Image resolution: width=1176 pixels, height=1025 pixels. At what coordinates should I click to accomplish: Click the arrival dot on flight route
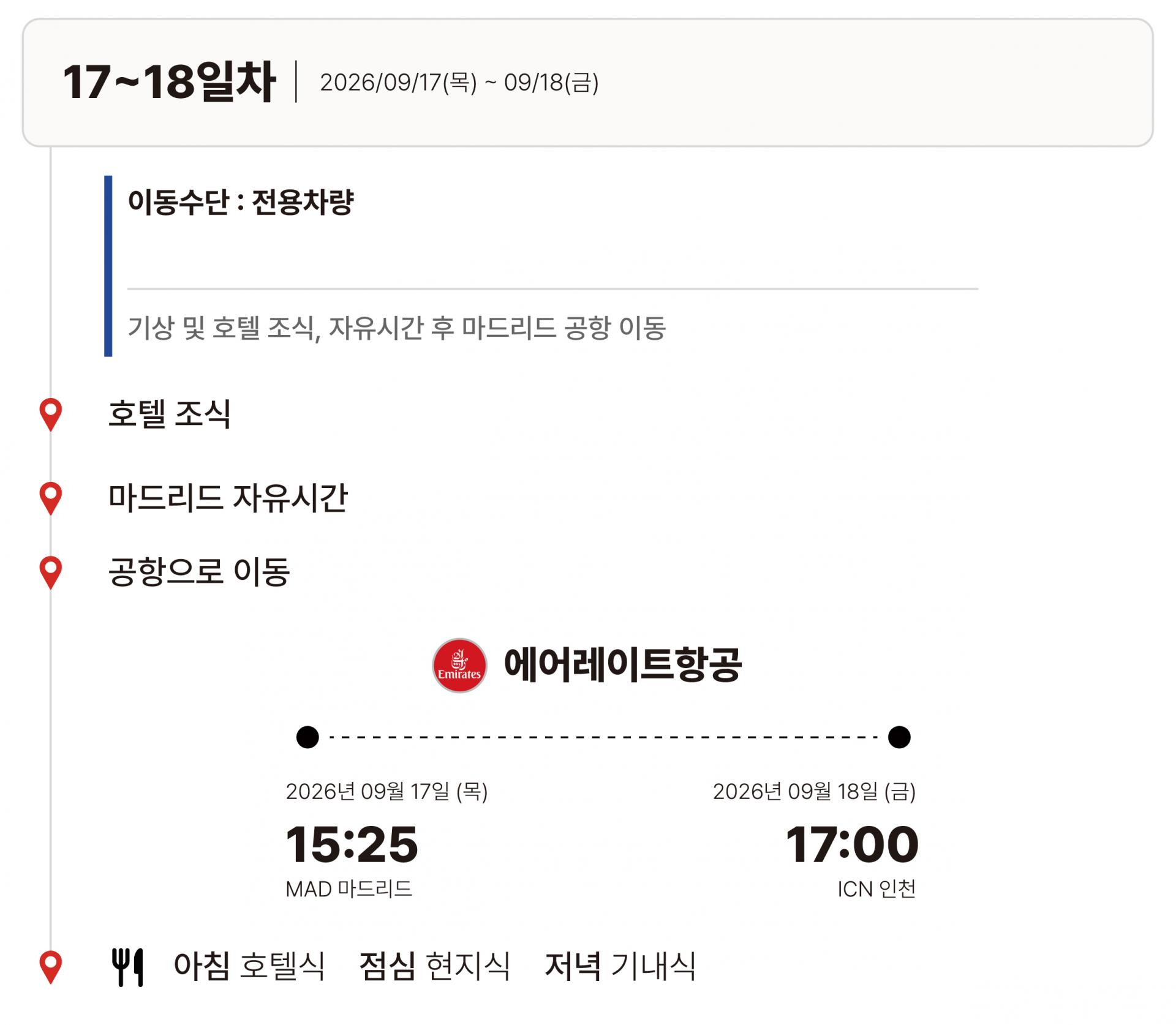pyautogui.click(x=899, y=737)
